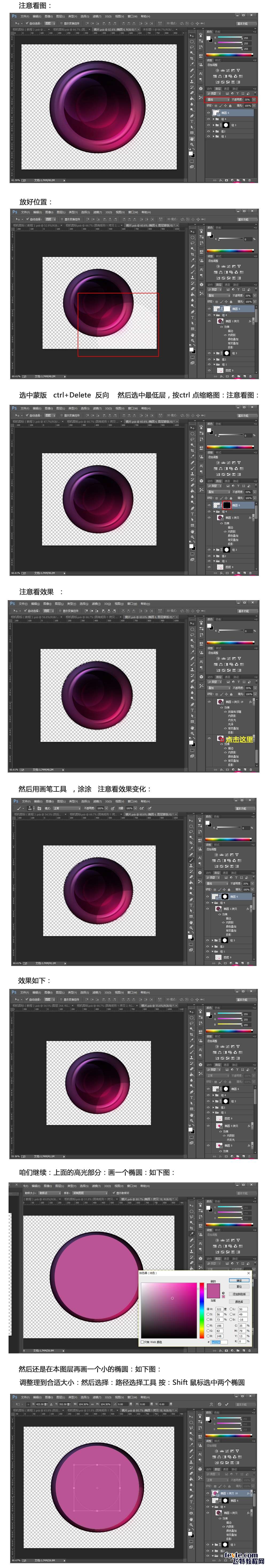Click 确定 button in the color picker dialog

point(239,1280)
